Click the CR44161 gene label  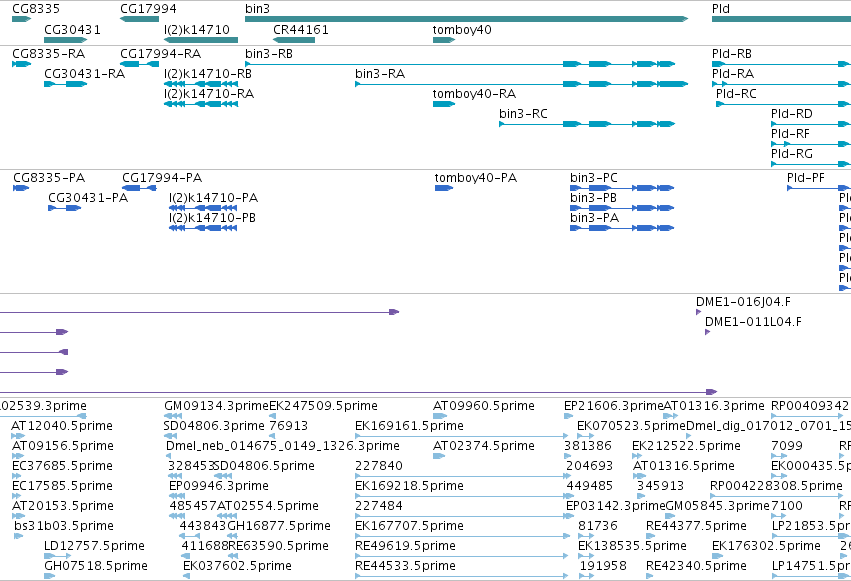pos(301,29)
